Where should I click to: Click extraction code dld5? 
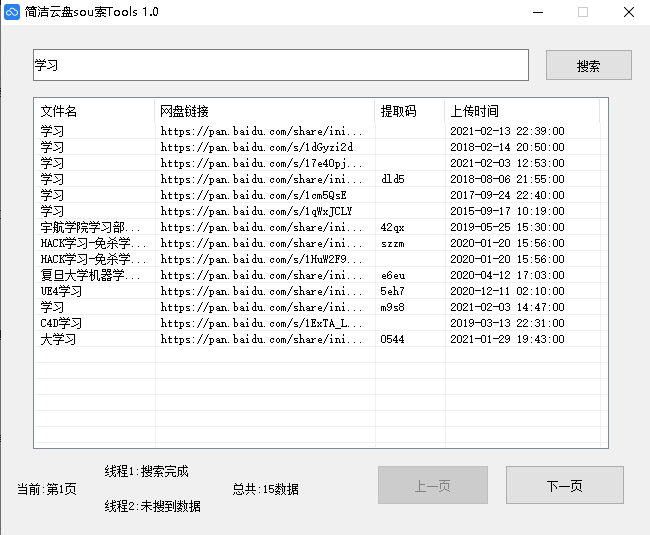click(x=393, y=179)
